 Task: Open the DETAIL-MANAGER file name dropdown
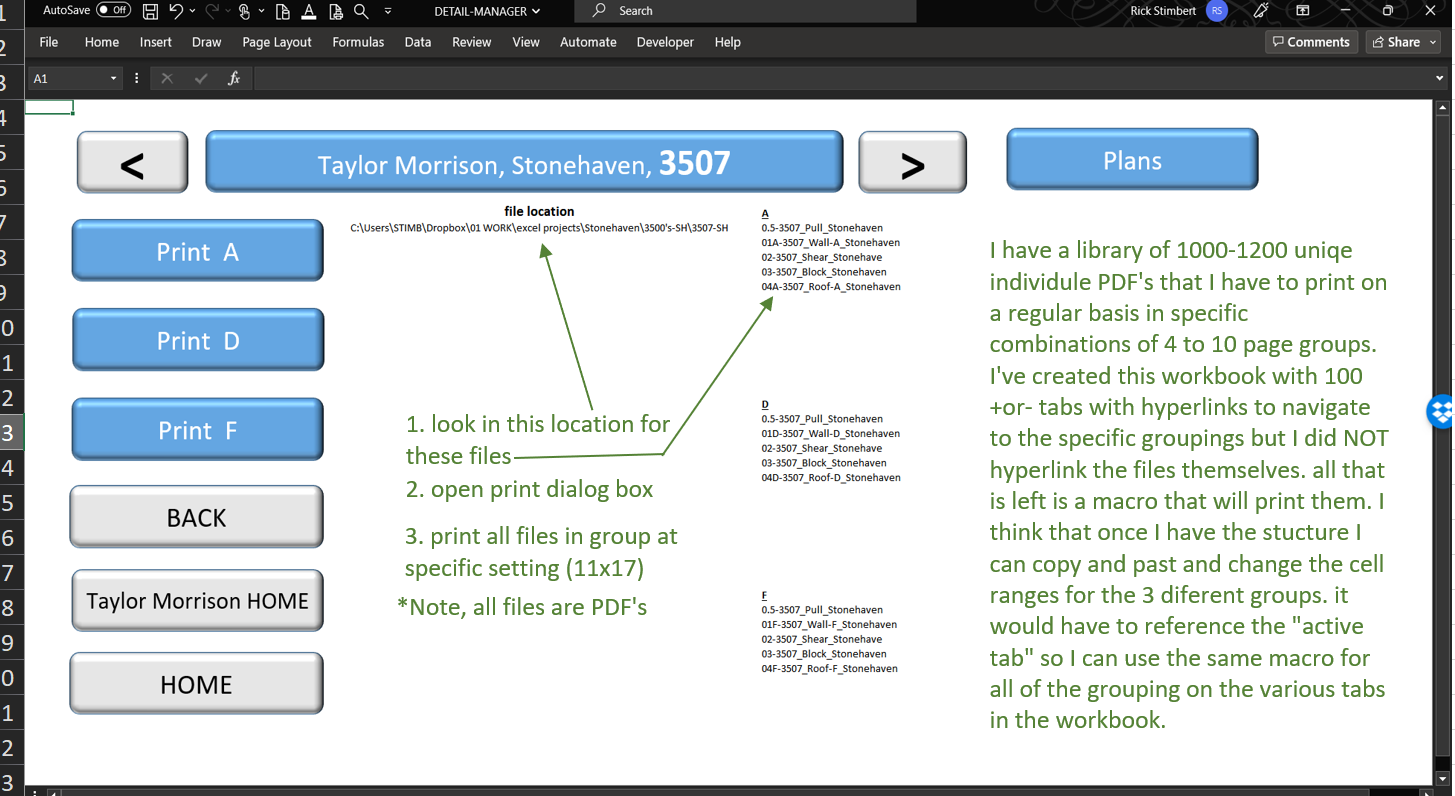[487, 11]
